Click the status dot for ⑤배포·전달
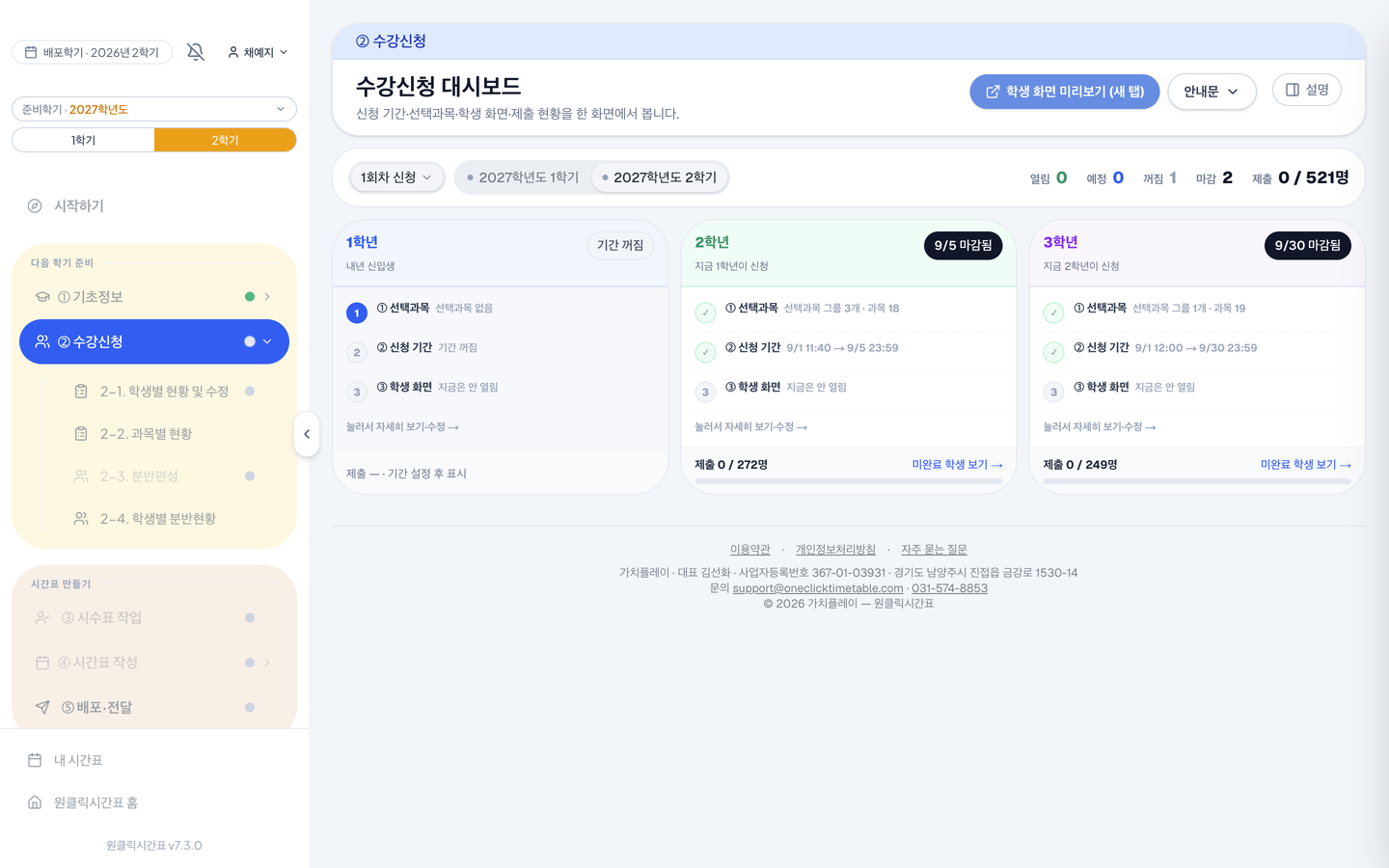The height and width of the screenshot is (868, 1389). tap(250, 707)
